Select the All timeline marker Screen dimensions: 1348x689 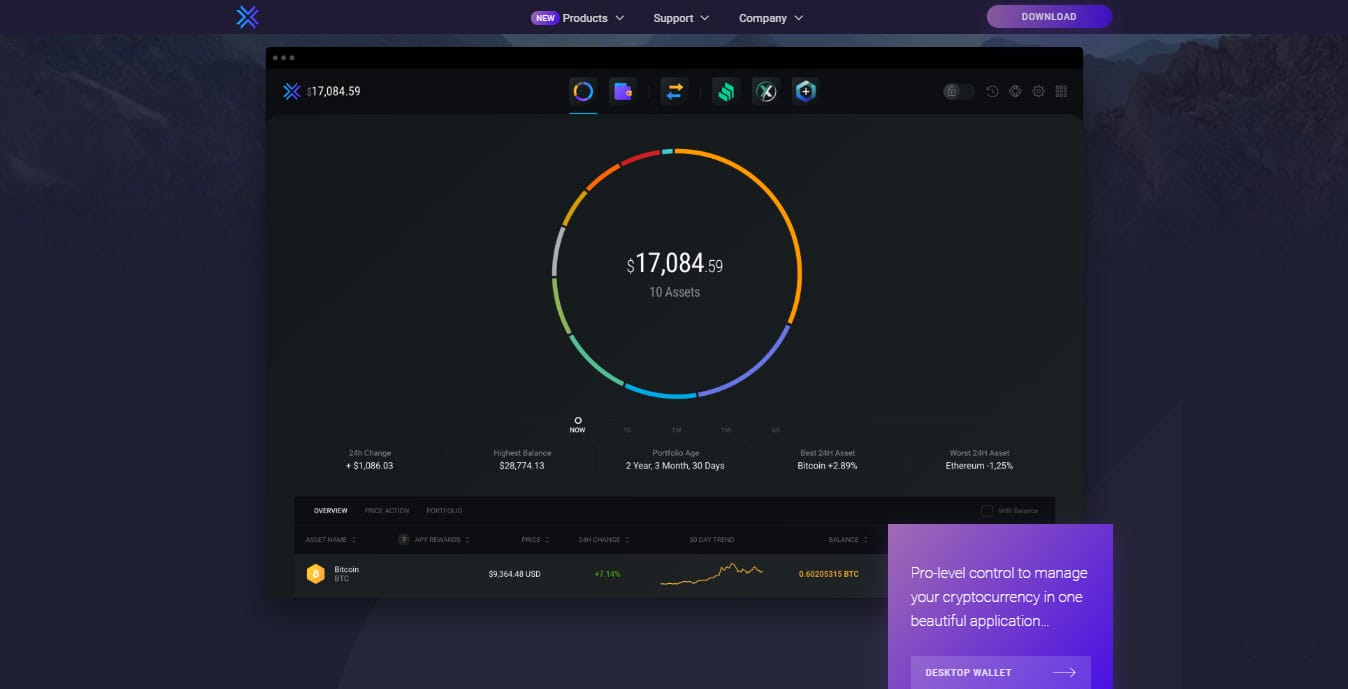(775, 430)
